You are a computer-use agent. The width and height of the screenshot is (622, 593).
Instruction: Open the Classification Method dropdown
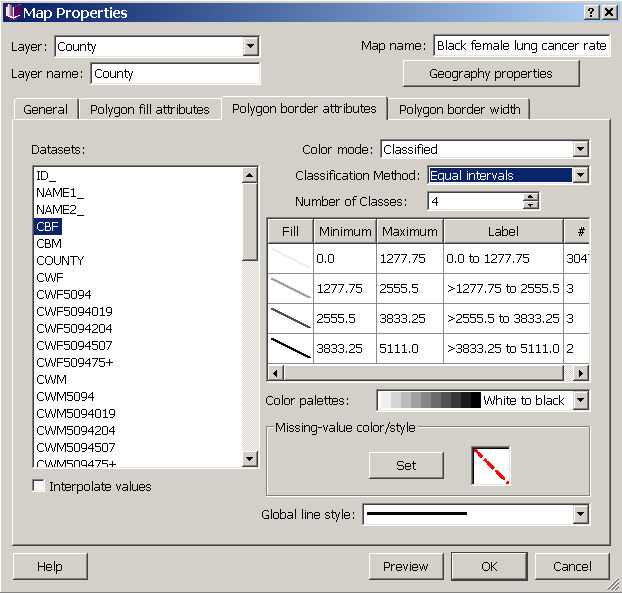(580, 175)
